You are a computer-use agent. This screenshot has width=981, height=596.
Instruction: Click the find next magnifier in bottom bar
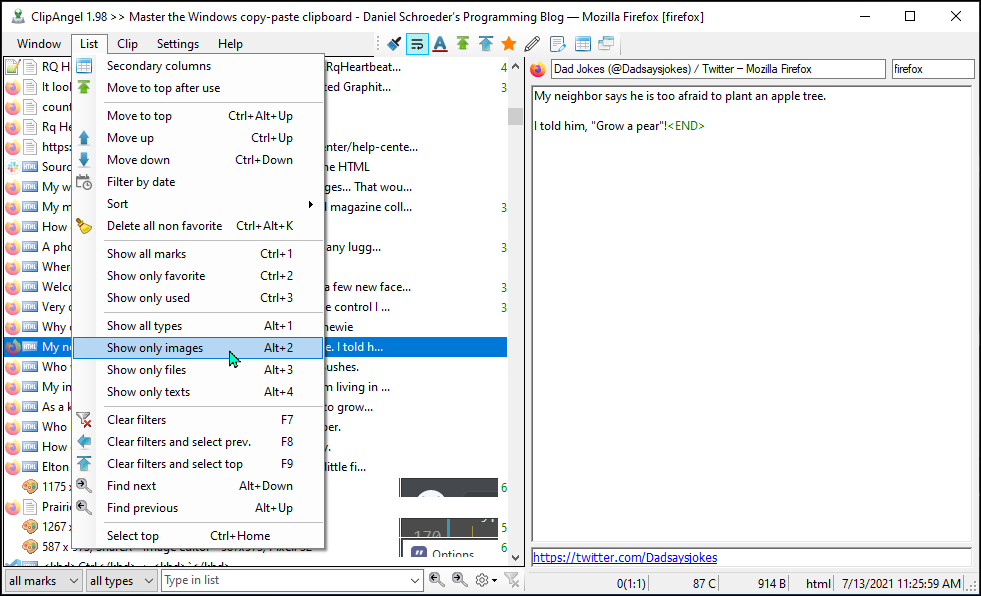point(460,580)
